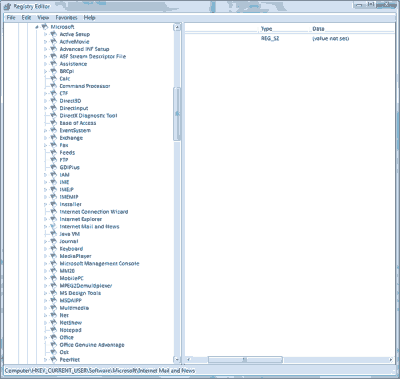This screenshot has height=379, width=400.
Task: Click the Internet Mail and News open folder icon
Action: pyautogui.click(x=53, y=227)
